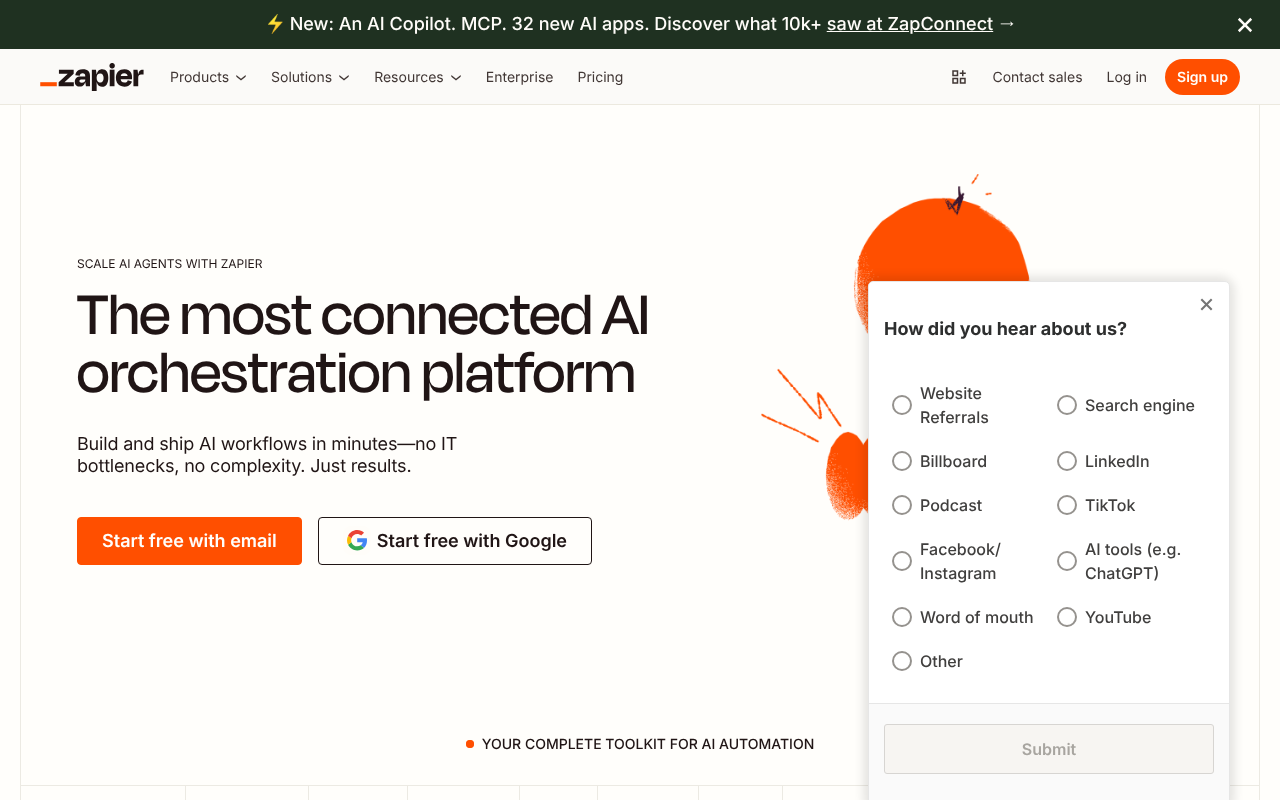The height and width of the screenshot is (800, 1280).
Task: Select the Website Referrals option
Action: click(x=901, y=405)
